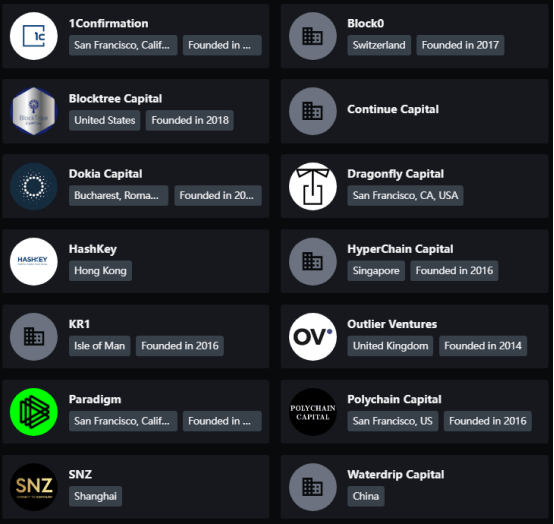Click the Dragonfly Capital logo
The height and width of the screenshot is (524, 554).
click(313, 186)
